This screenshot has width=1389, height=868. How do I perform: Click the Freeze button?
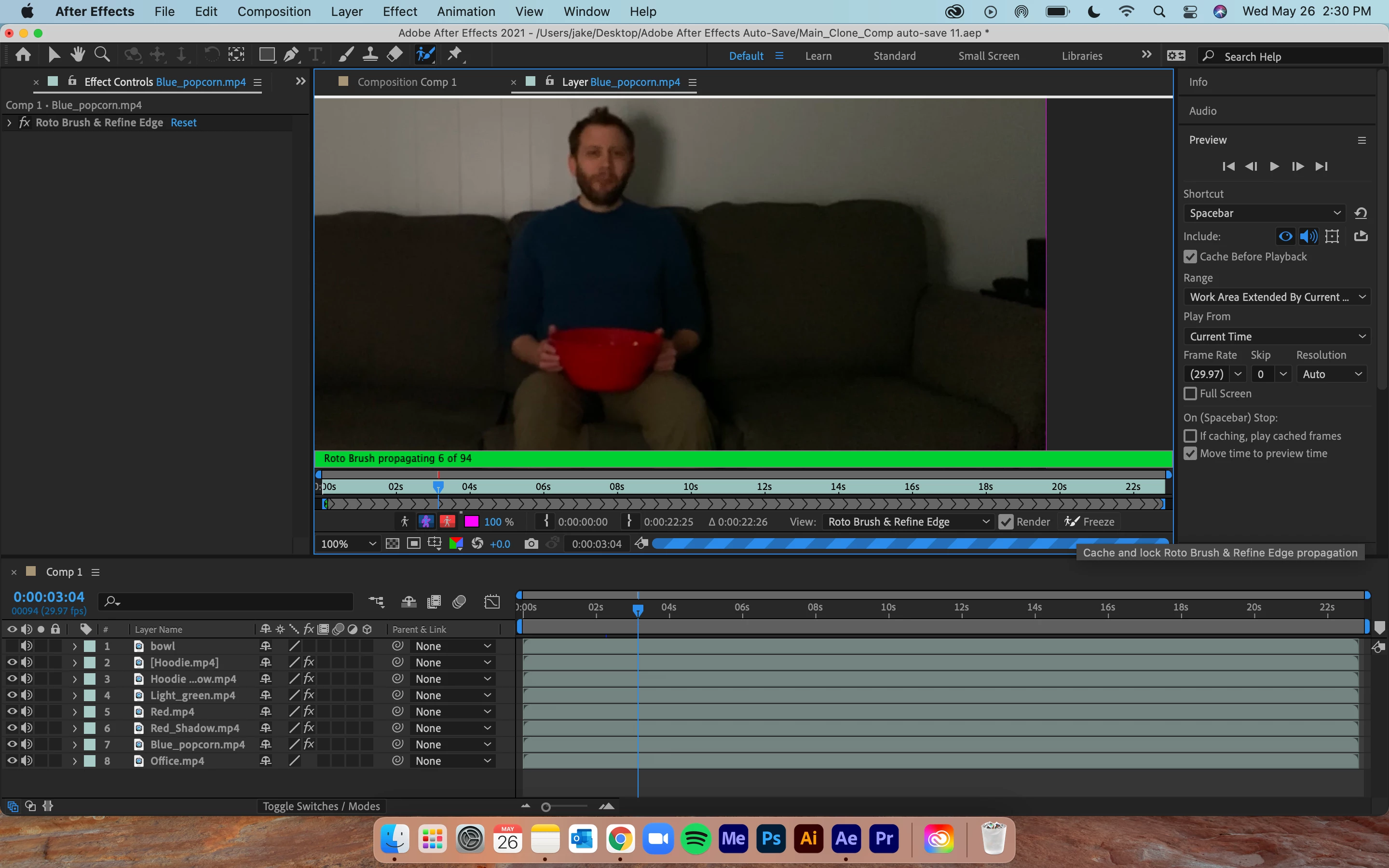tap(1089, 522)
